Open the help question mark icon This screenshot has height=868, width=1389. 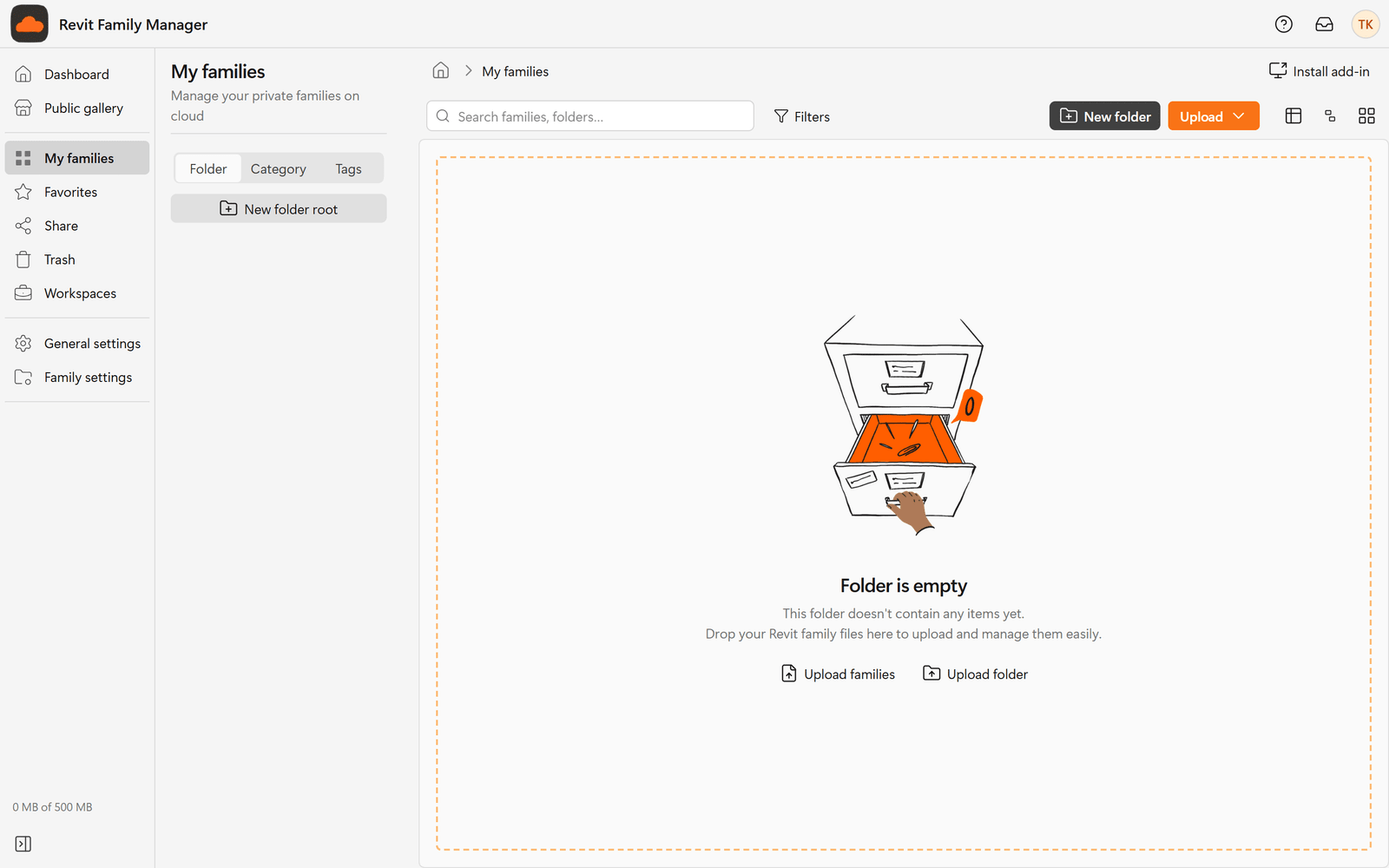(1284, 24)
